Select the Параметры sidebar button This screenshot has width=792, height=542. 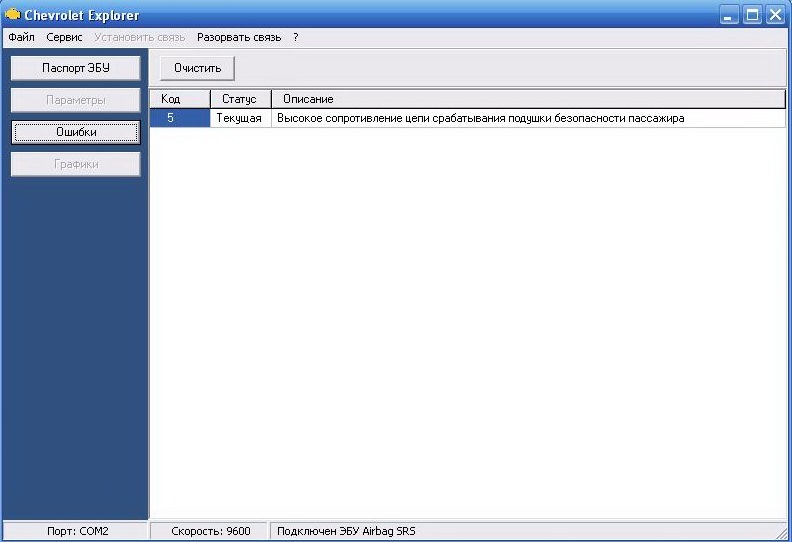click(x=76, y=100)
